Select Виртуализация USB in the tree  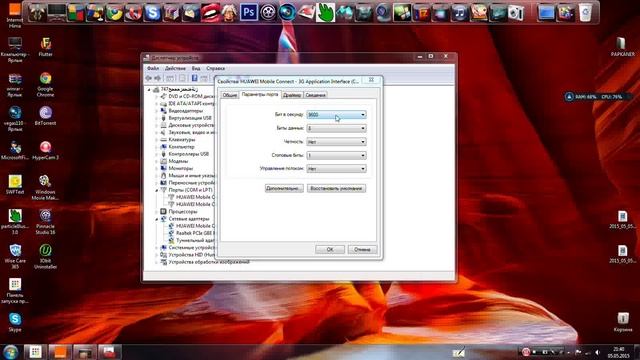coord(190,118)
